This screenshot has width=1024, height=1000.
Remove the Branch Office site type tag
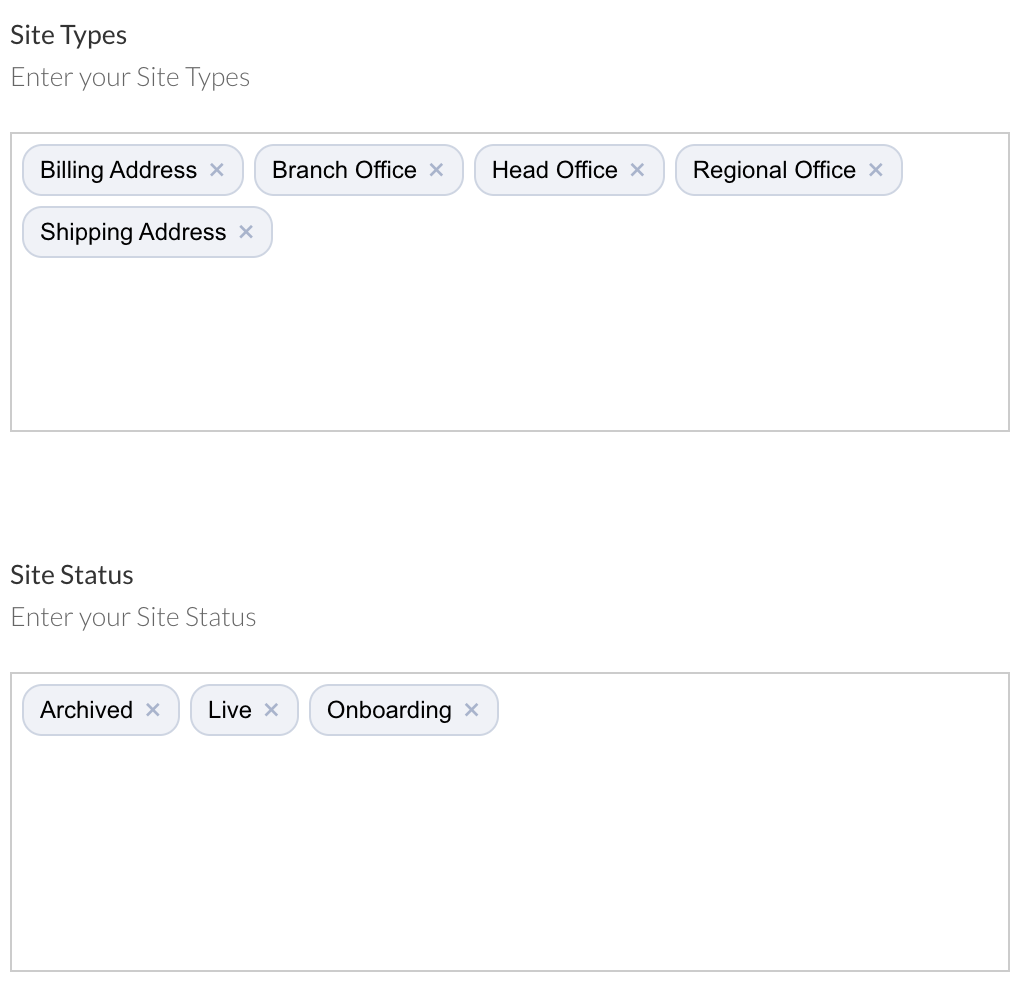click(x=436, y=170)
